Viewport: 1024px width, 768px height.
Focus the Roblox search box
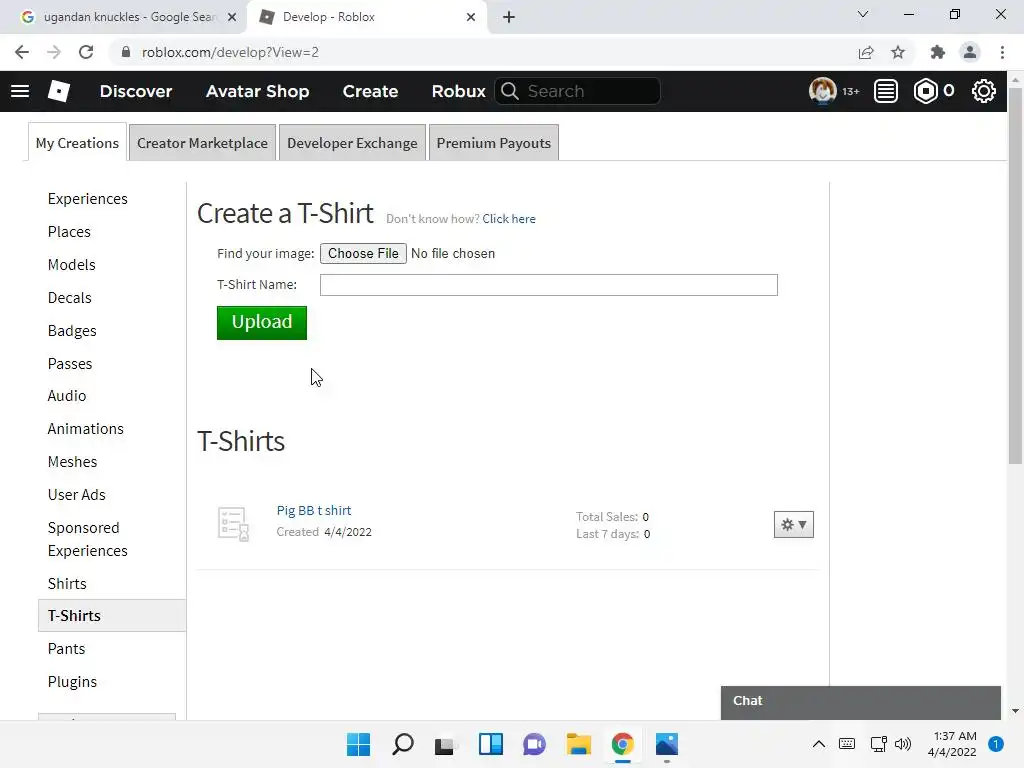(578, 91)
